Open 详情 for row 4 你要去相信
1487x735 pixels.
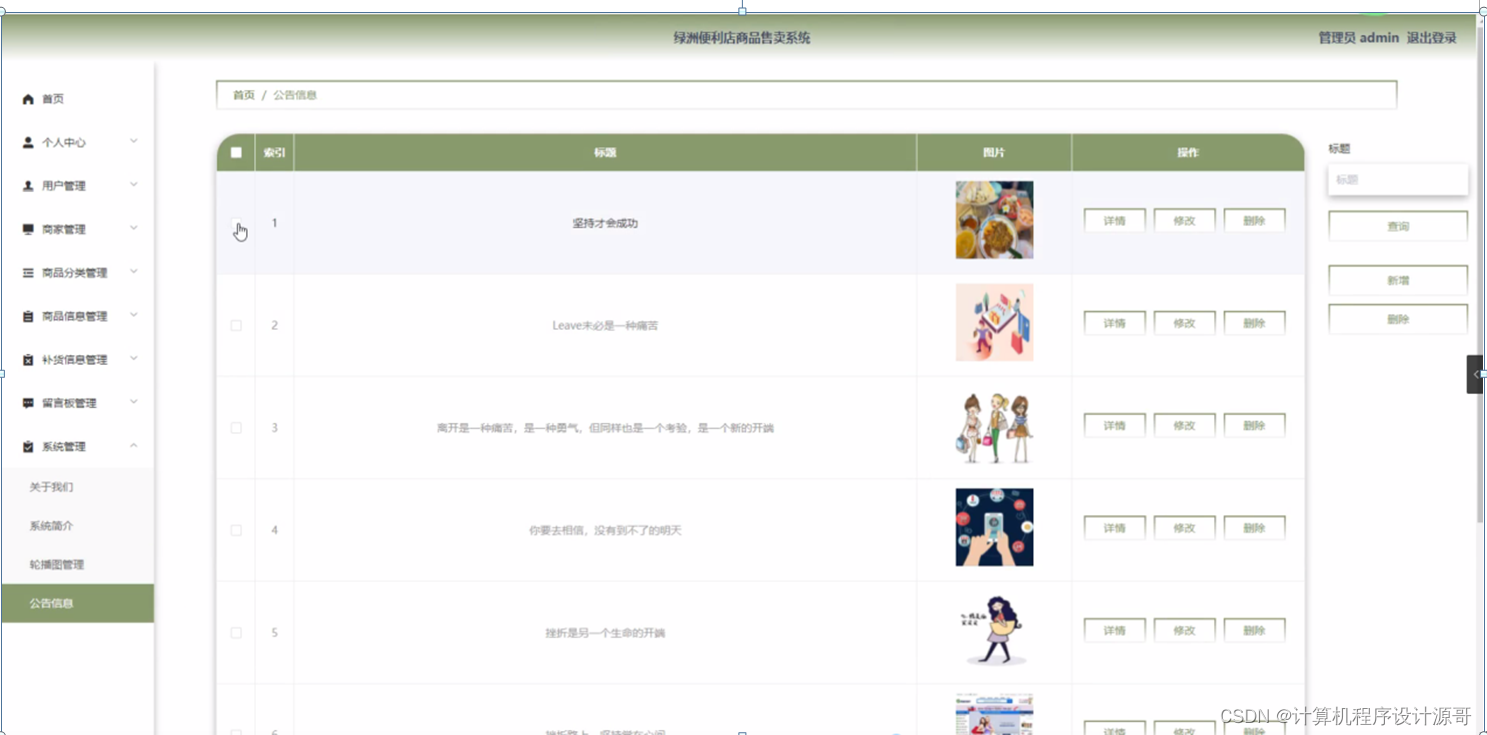click(1115, 528)
